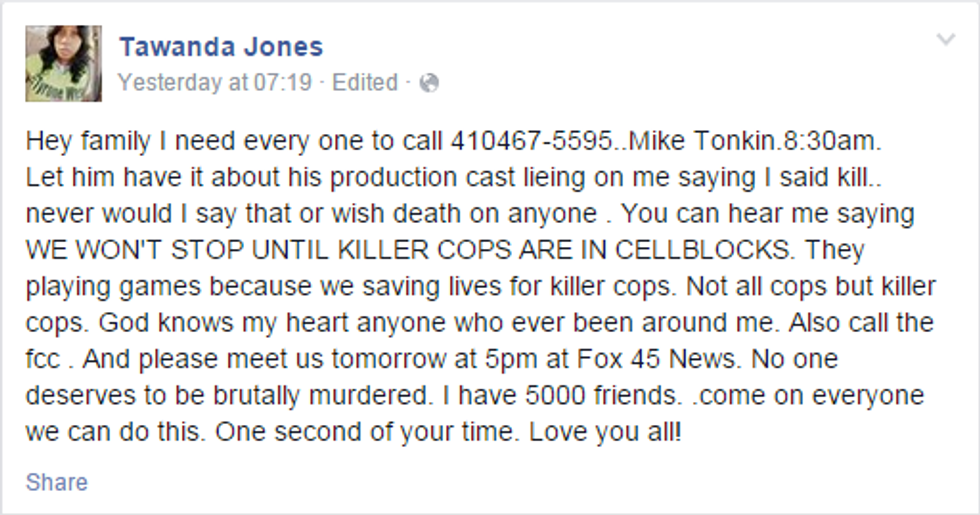The height and width of the screenshot is (515, 980).
Task: View the post's Edited history
Action: point(364,82)
